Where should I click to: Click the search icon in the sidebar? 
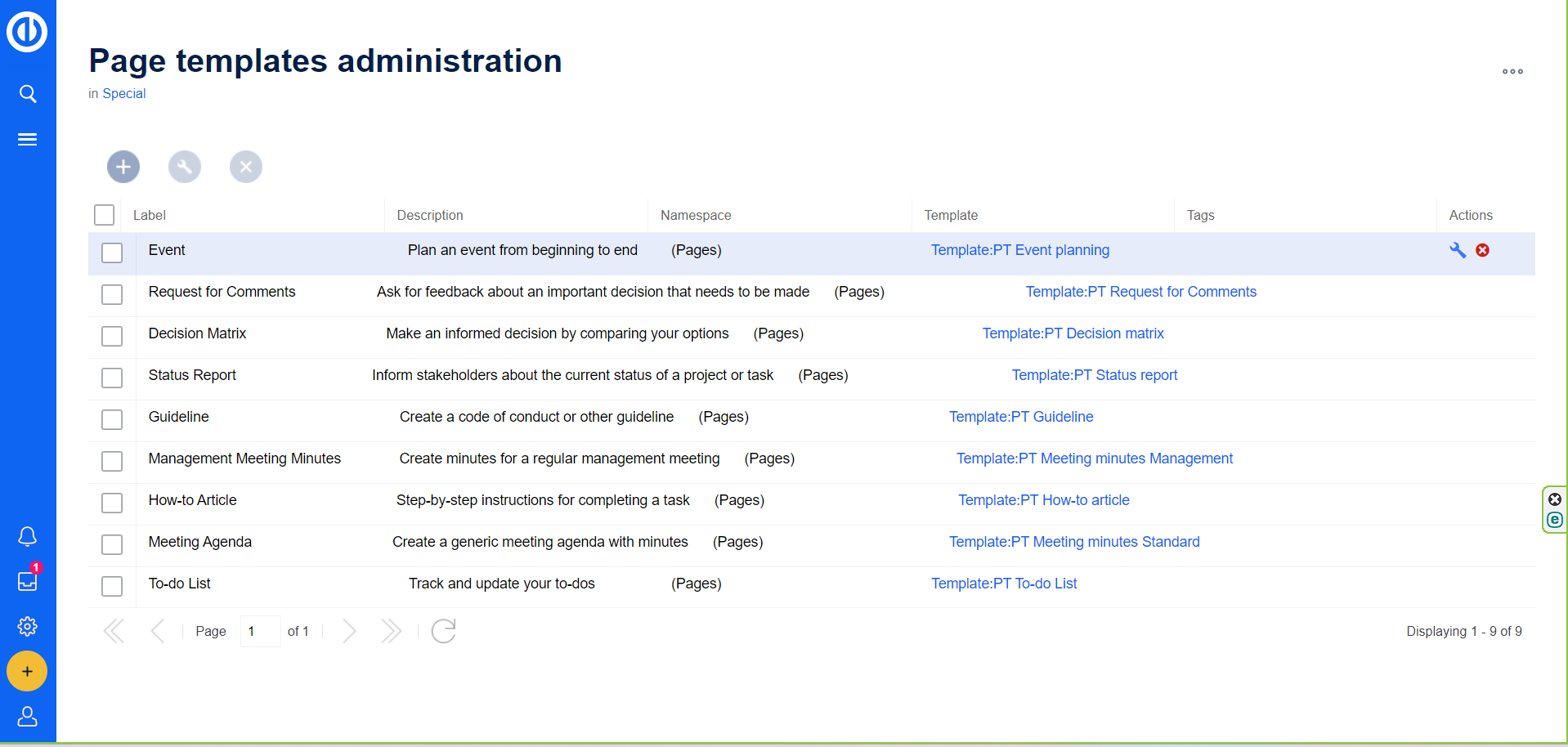(x=28, y=94)
